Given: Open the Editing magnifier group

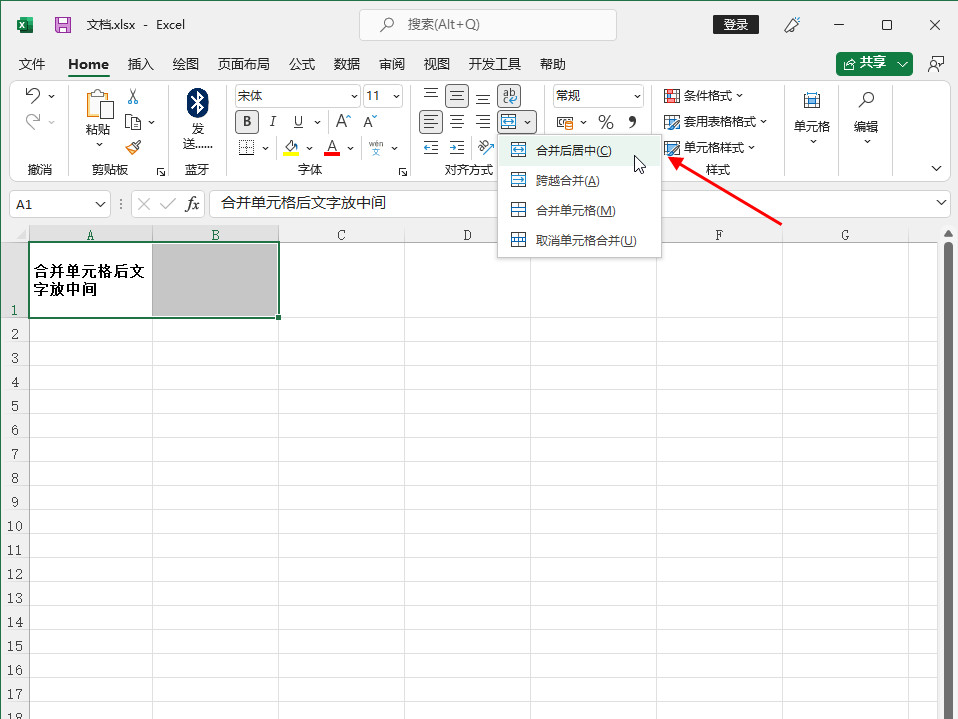Looking at the screenshot, I should 866,117.
